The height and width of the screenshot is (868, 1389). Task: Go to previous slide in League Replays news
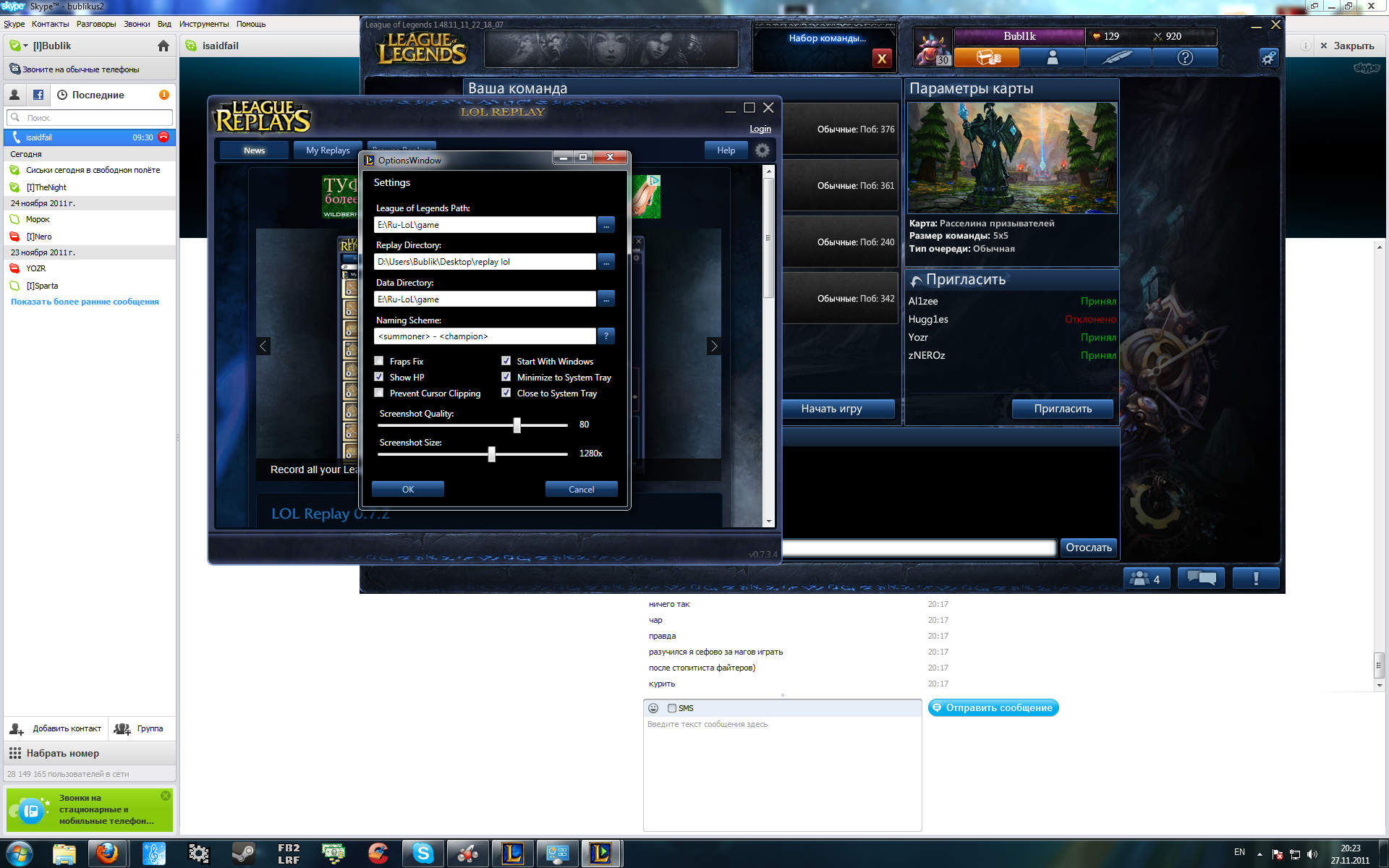point(263,346)
